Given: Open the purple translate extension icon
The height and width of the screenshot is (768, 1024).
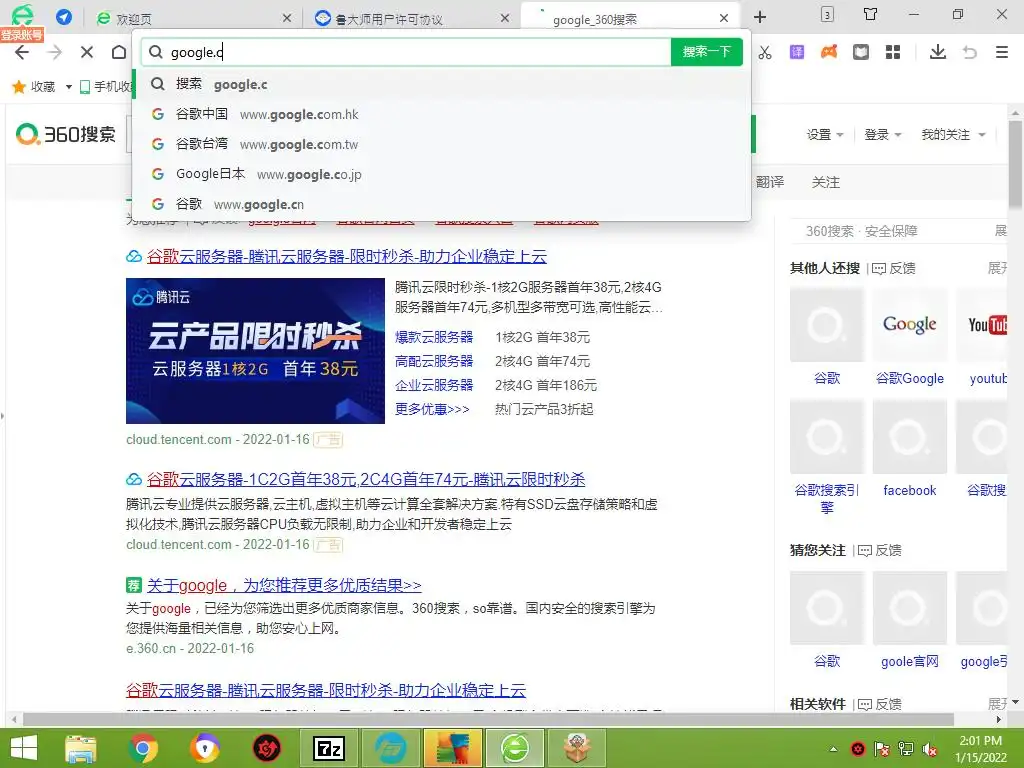Looking at the screenshot, I should pyautogui.click(x=797, y=52).
